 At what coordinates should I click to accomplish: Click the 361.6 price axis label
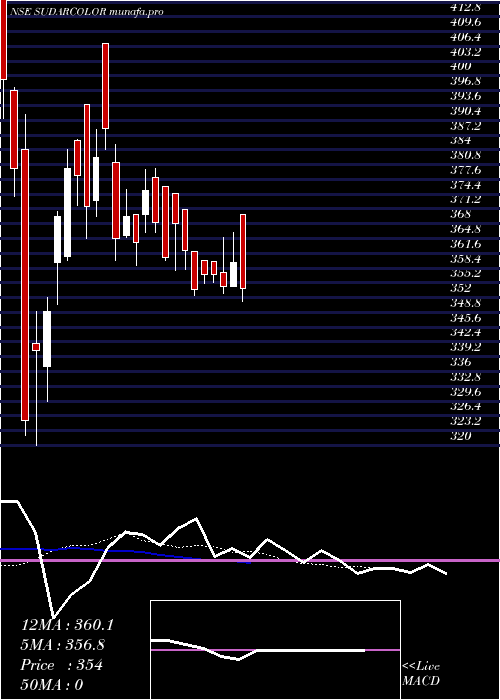pyautogui.click(x=465, y=244)
